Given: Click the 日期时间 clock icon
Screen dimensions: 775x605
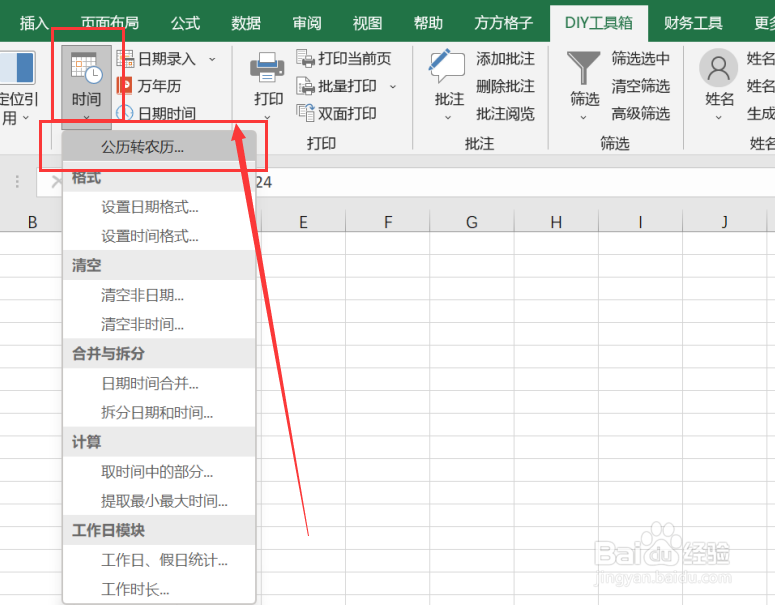Looking at the screenshot, I should tap(125, 113).
